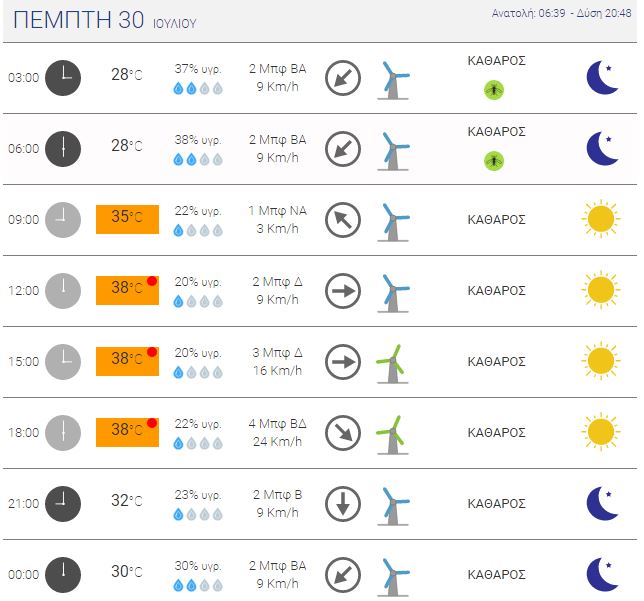Click the sun icon for 09:00
Viewport: 644px width, 601px height.
click(x=601, y=219)
